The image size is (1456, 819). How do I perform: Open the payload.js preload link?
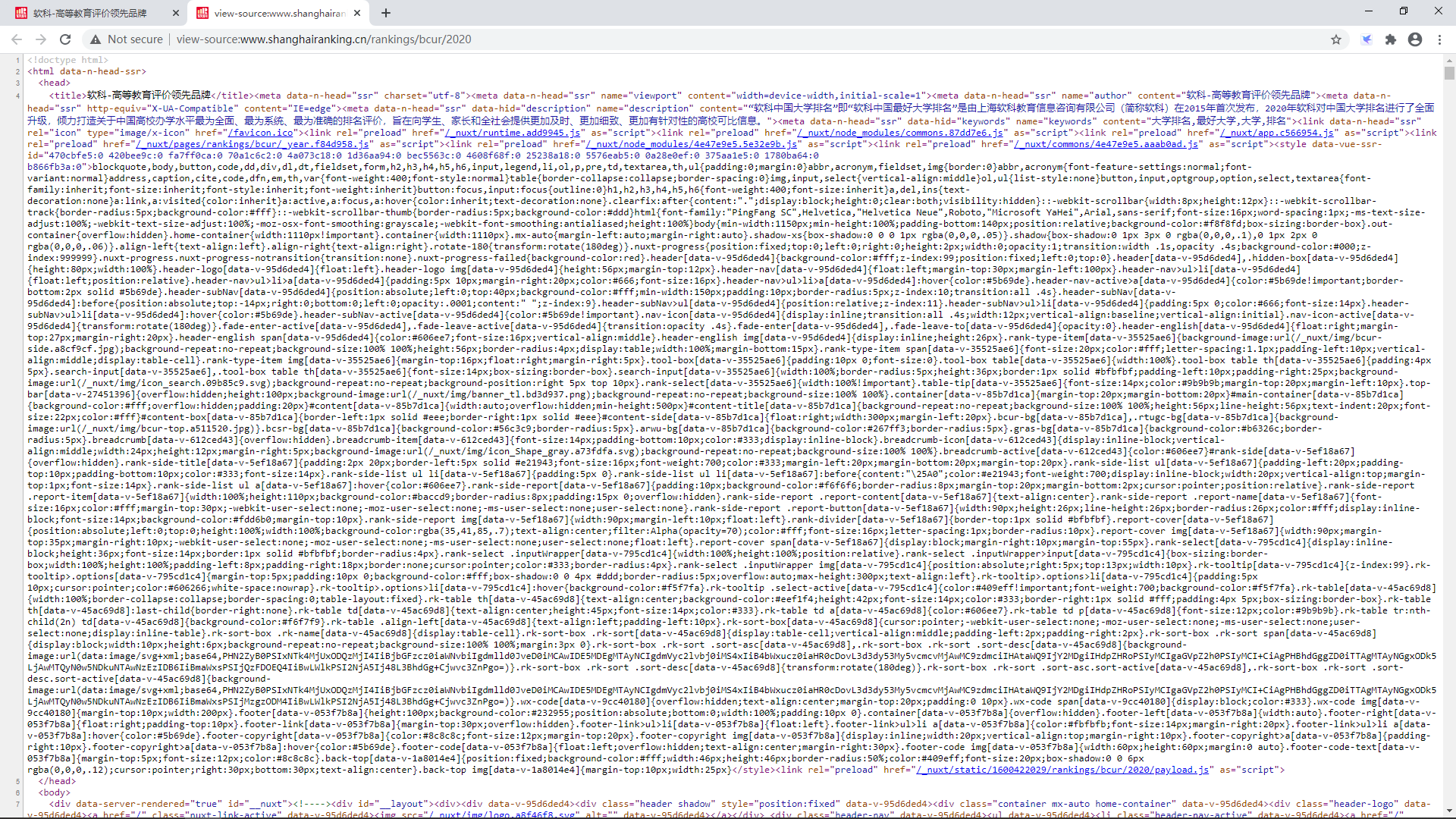tap(1063, 770)
